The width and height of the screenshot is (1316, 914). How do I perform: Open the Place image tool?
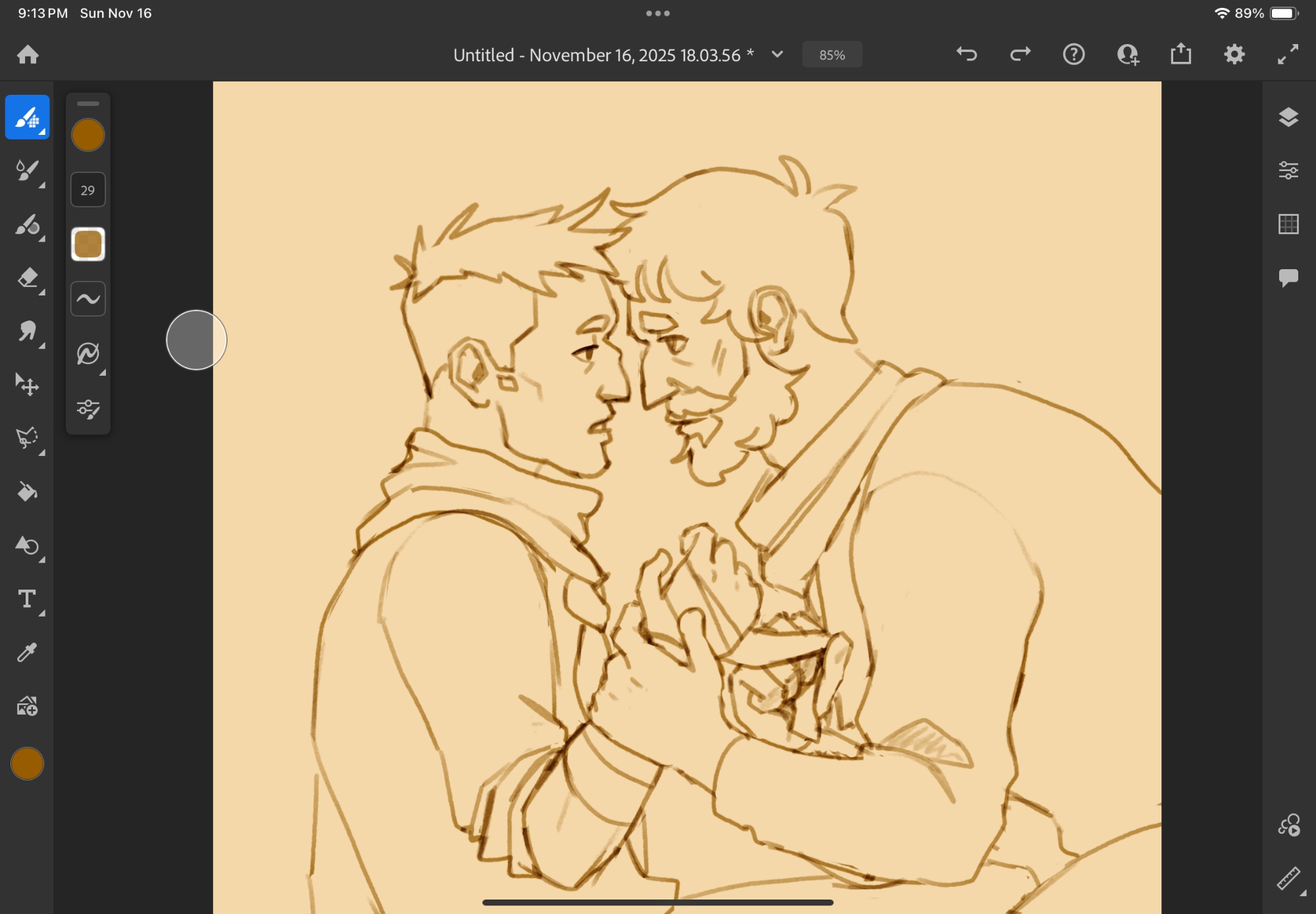pyautogui.click(x=27, y=706)
